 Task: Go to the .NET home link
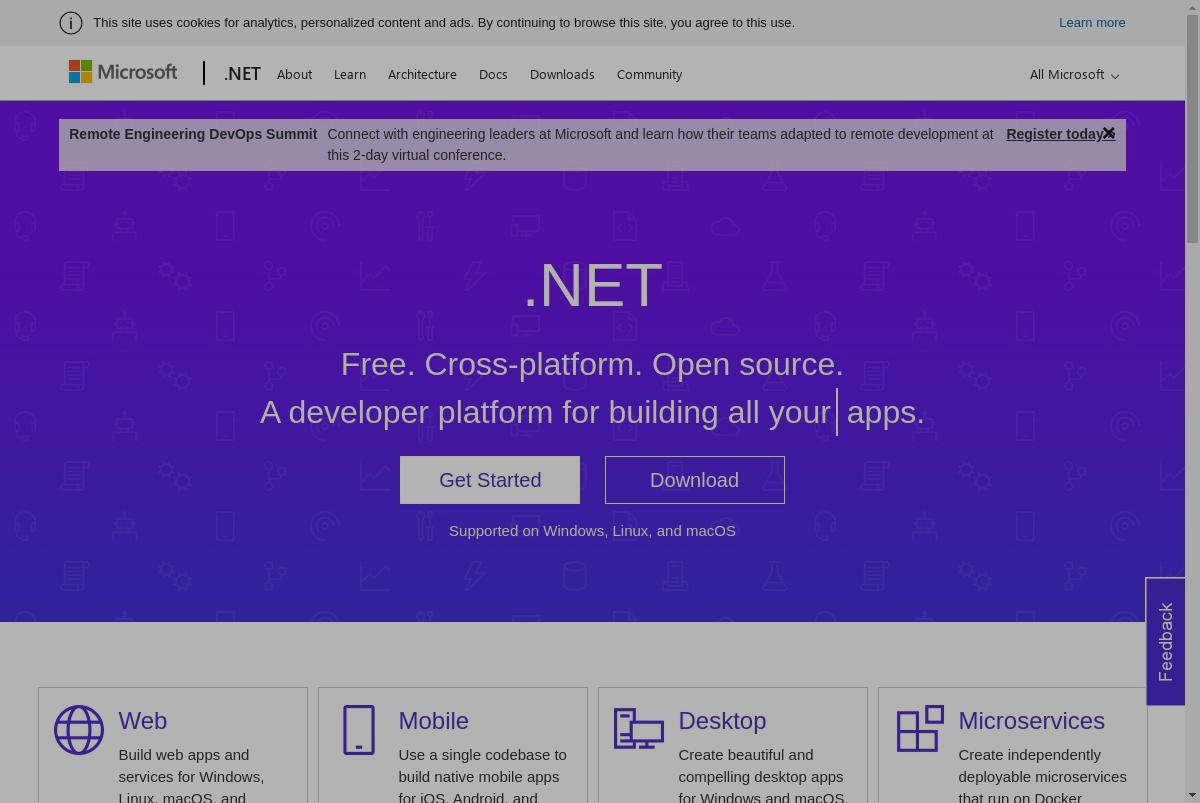coord(242,74)
